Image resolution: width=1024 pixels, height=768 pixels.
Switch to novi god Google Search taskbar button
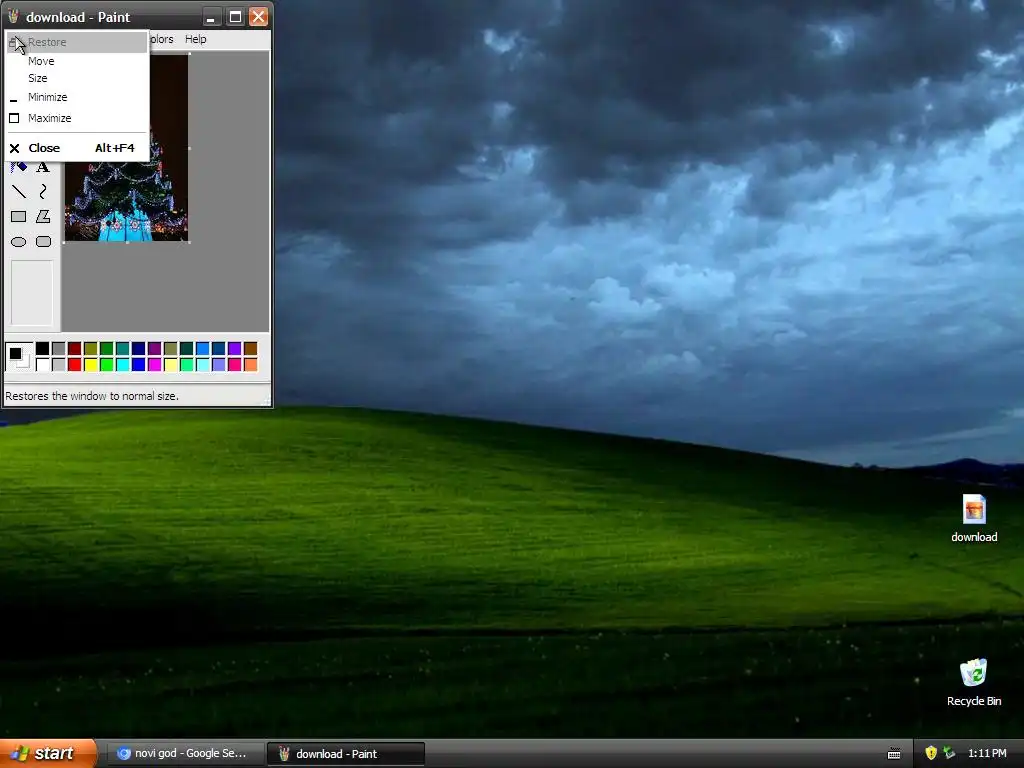click(184, 753)
